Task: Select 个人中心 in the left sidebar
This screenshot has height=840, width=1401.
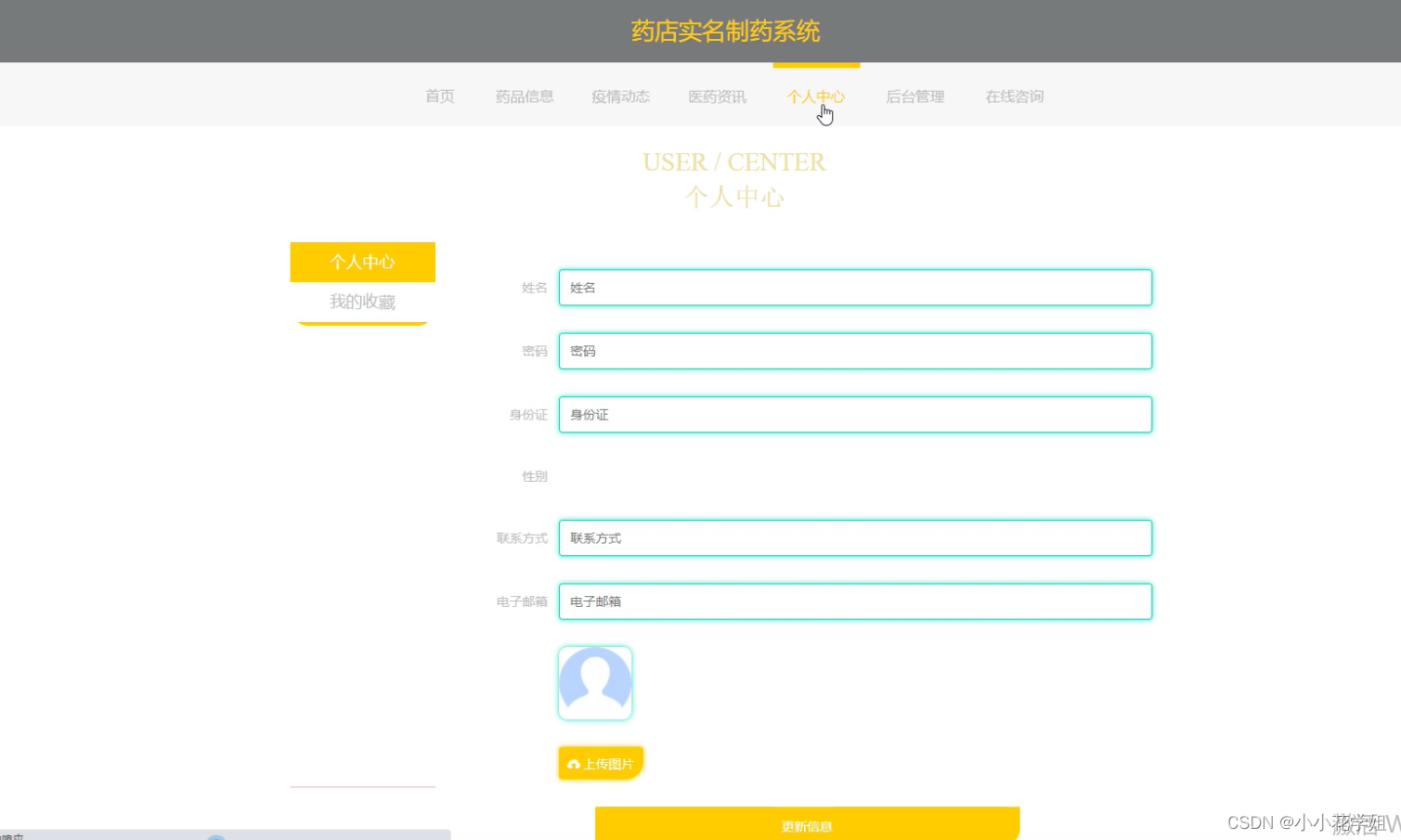Action: coord(362,262)
